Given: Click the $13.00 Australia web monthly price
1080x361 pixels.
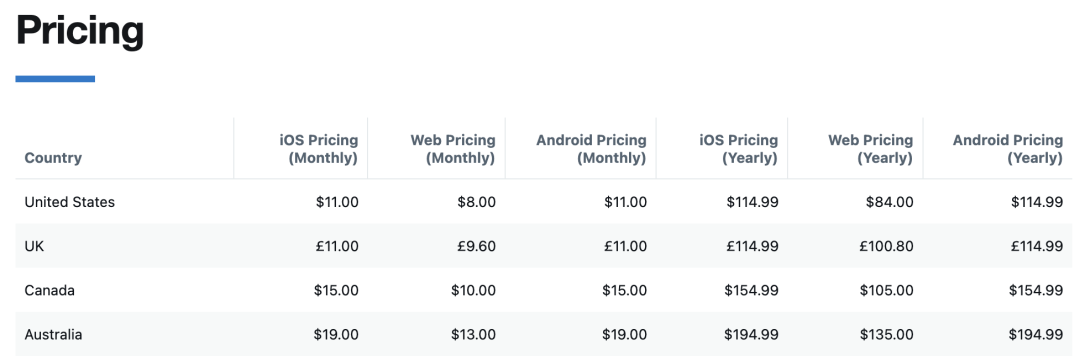Looking at the screenshot, I should click(x=473, y=334).
